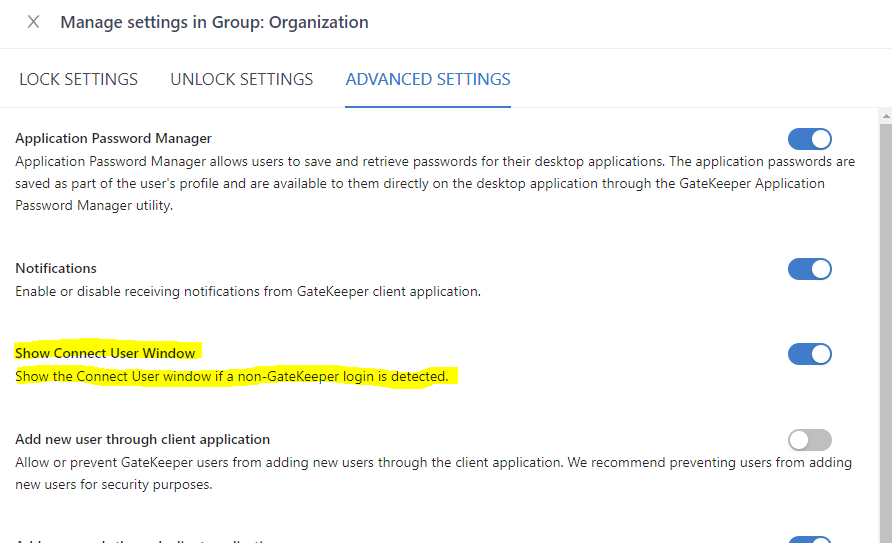The height and width of the screenshot is (543, 892).
Task: Click the Add new user through client application heading
Action: [x=142, y=439]
